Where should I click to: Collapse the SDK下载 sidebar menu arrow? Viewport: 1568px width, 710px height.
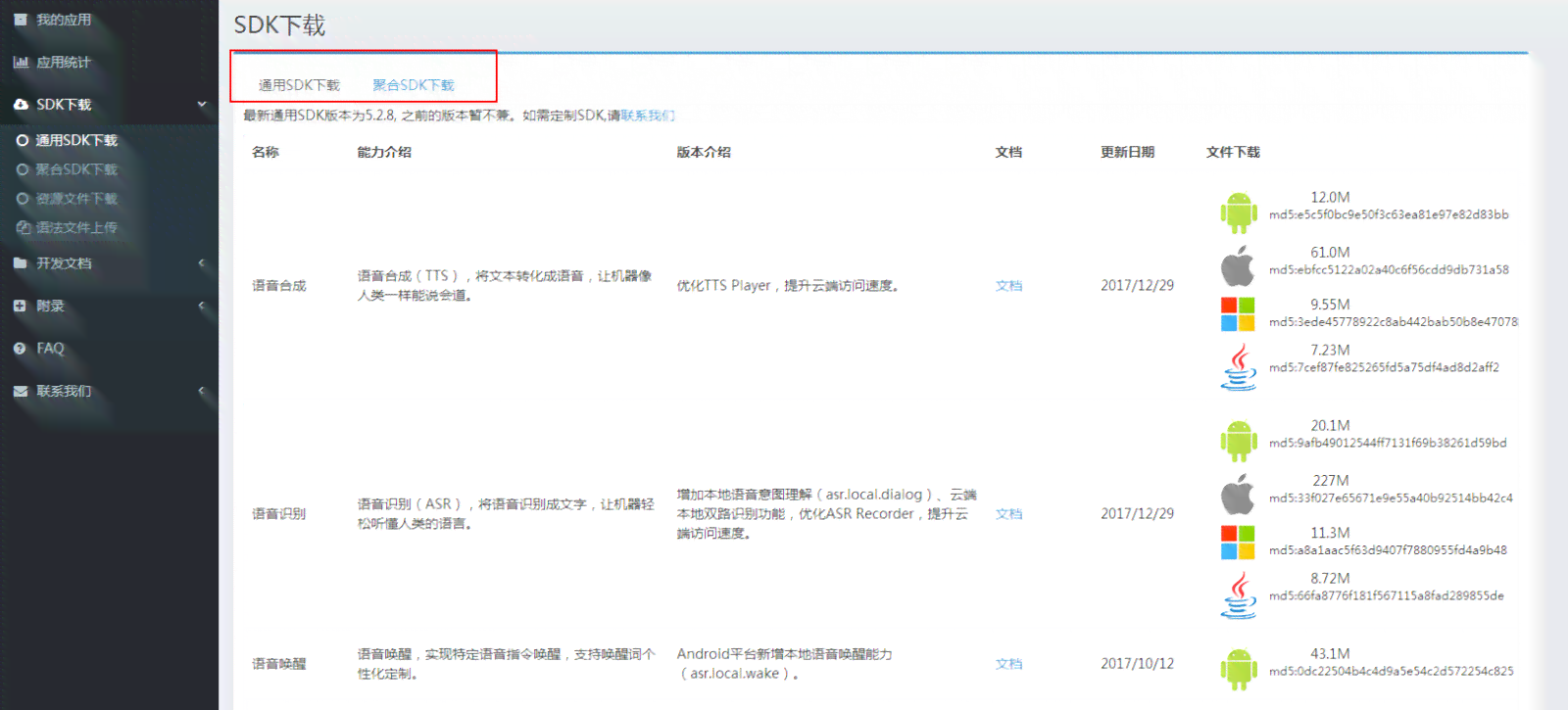(202, 105)
